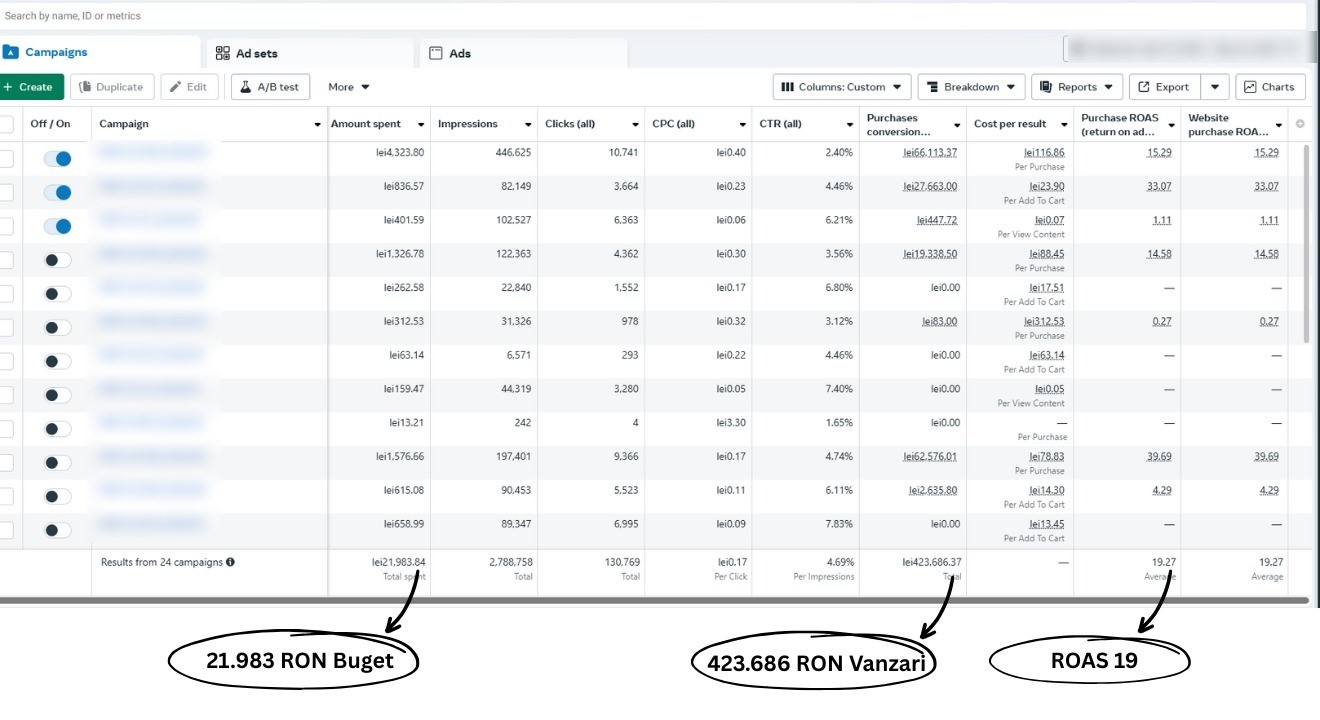This screenshot has height=720, width=1320.
Task: Open the purchase value lei62,576.01 link
Action: (x=930, y=457)
